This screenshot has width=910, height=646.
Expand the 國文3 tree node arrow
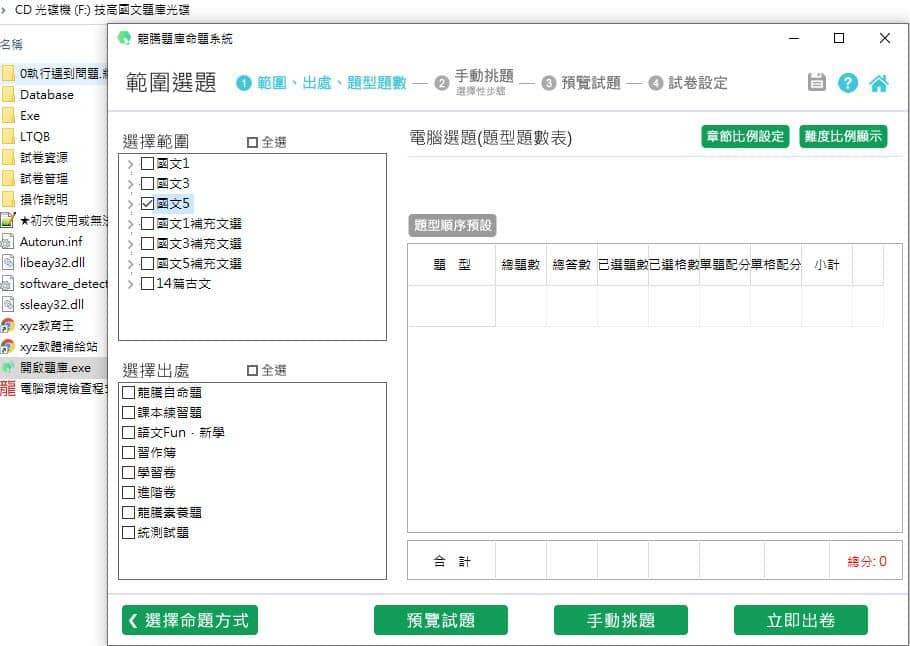coord(131,184)
